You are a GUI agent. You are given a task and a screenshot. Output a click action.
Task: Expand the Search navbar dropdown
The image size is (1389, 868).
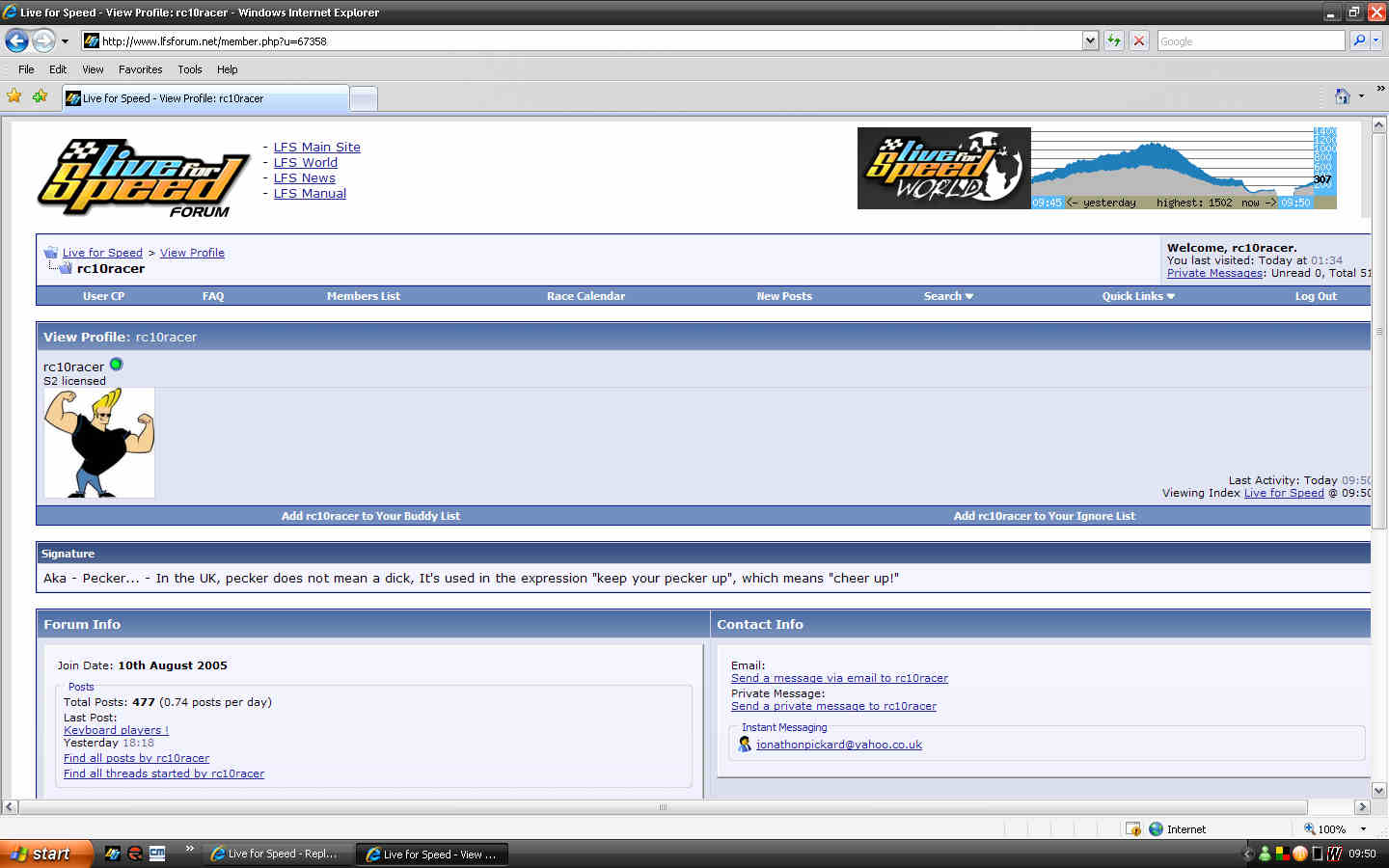(948, 296)
